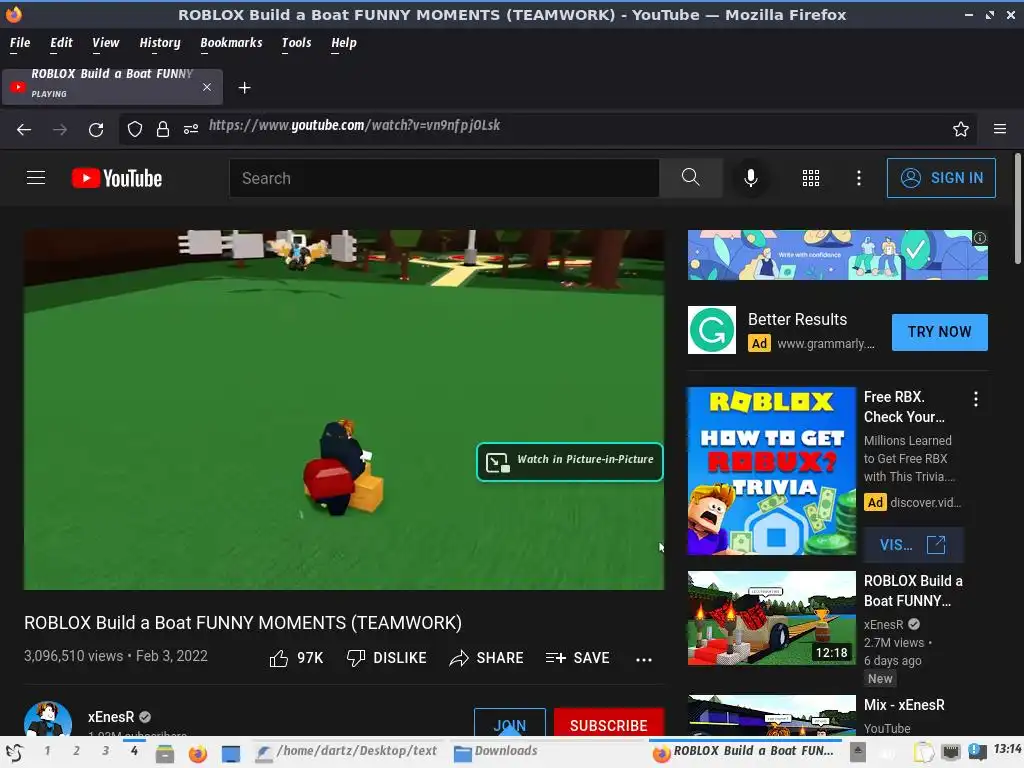
Task: Click the show desktop icon in taskbar
Action: [231, 754]
